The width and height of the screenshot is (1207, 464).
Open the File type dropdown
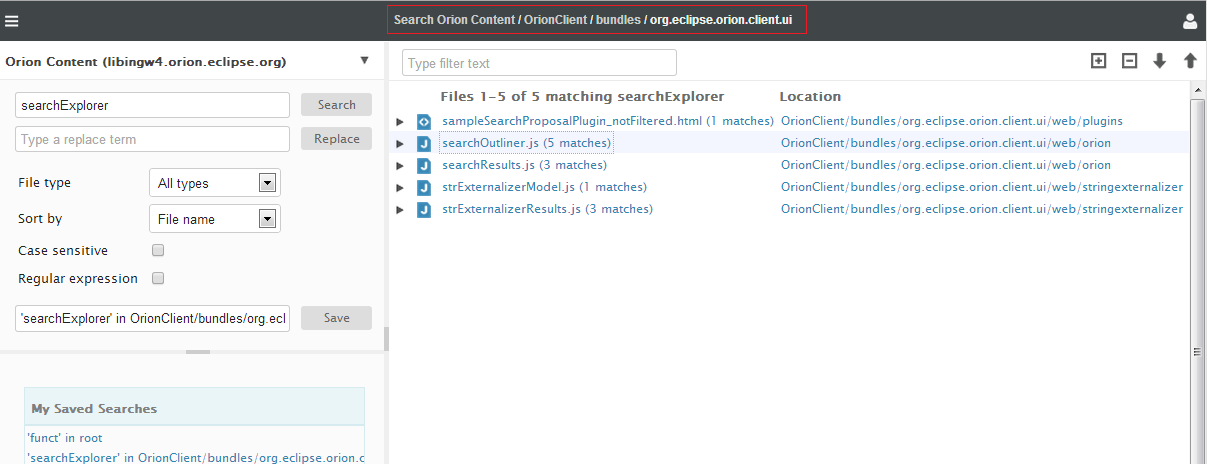tap(215, 183)
